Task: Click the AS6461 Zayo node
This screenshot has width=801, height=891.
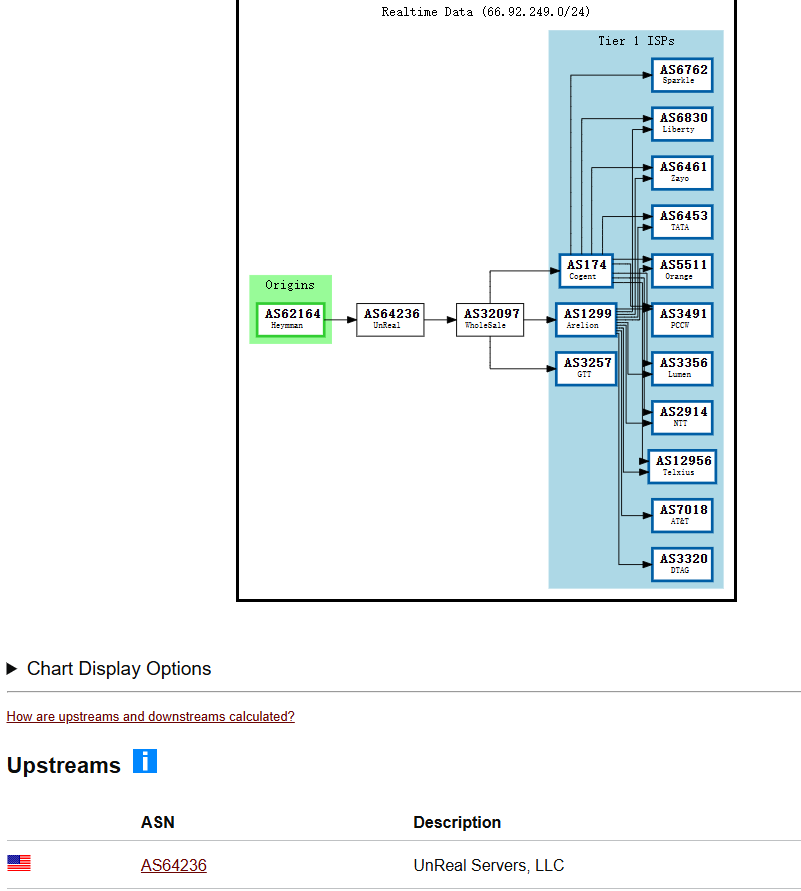Action: (x=682, y=173)
